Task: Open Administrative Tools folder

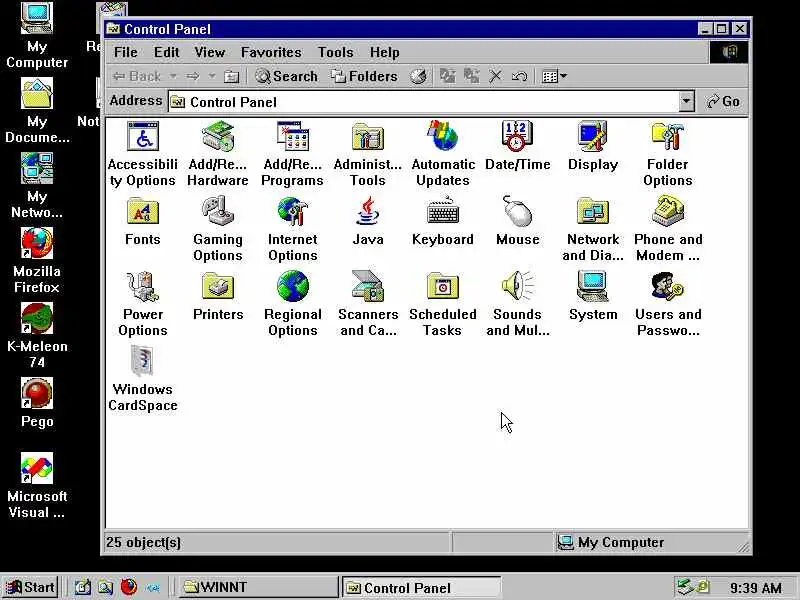Action: (x=368, y=136)
